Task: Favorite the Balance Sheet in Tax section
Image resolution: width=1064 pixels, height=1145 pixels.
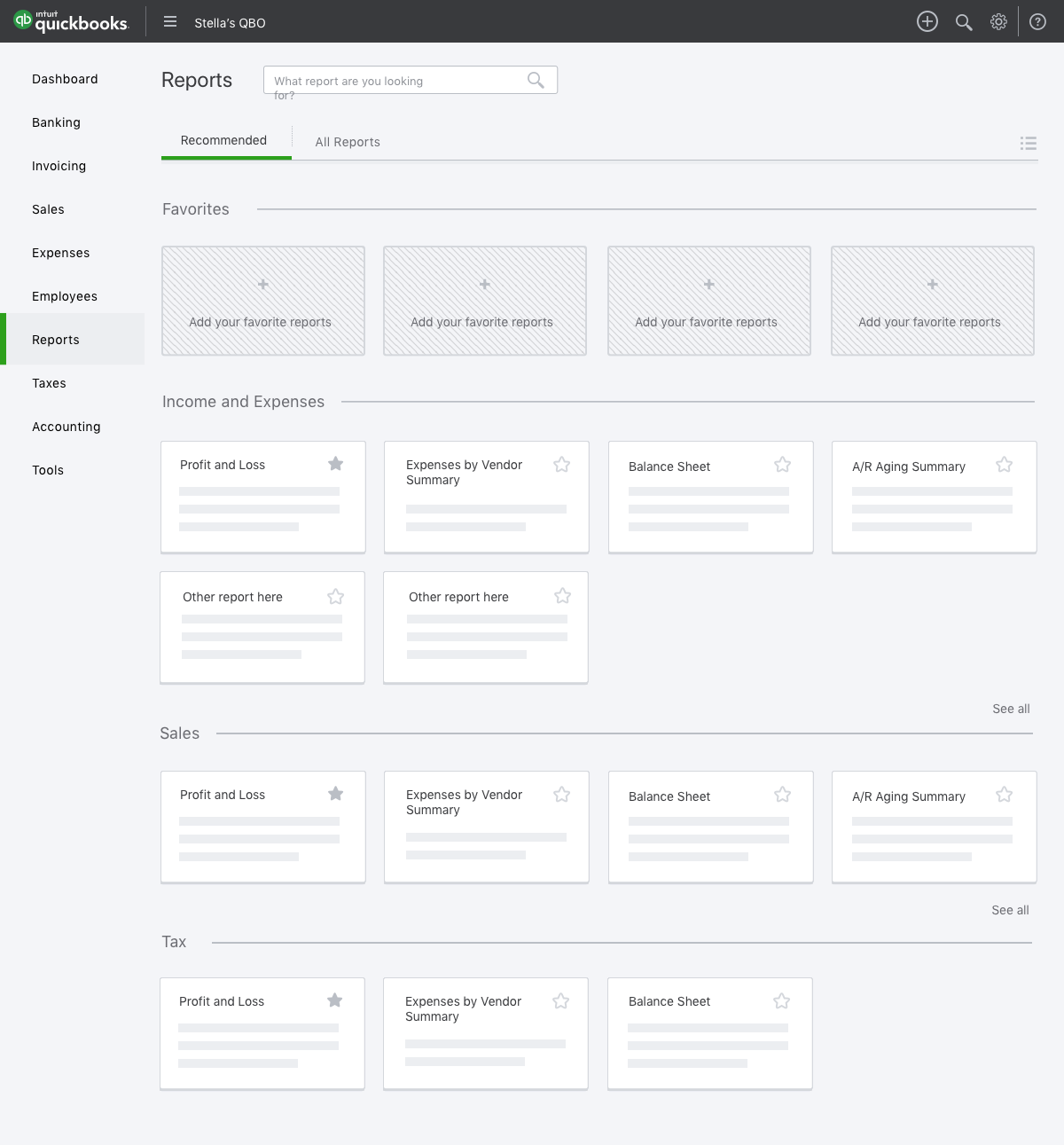Action: tap(781, 1001)
